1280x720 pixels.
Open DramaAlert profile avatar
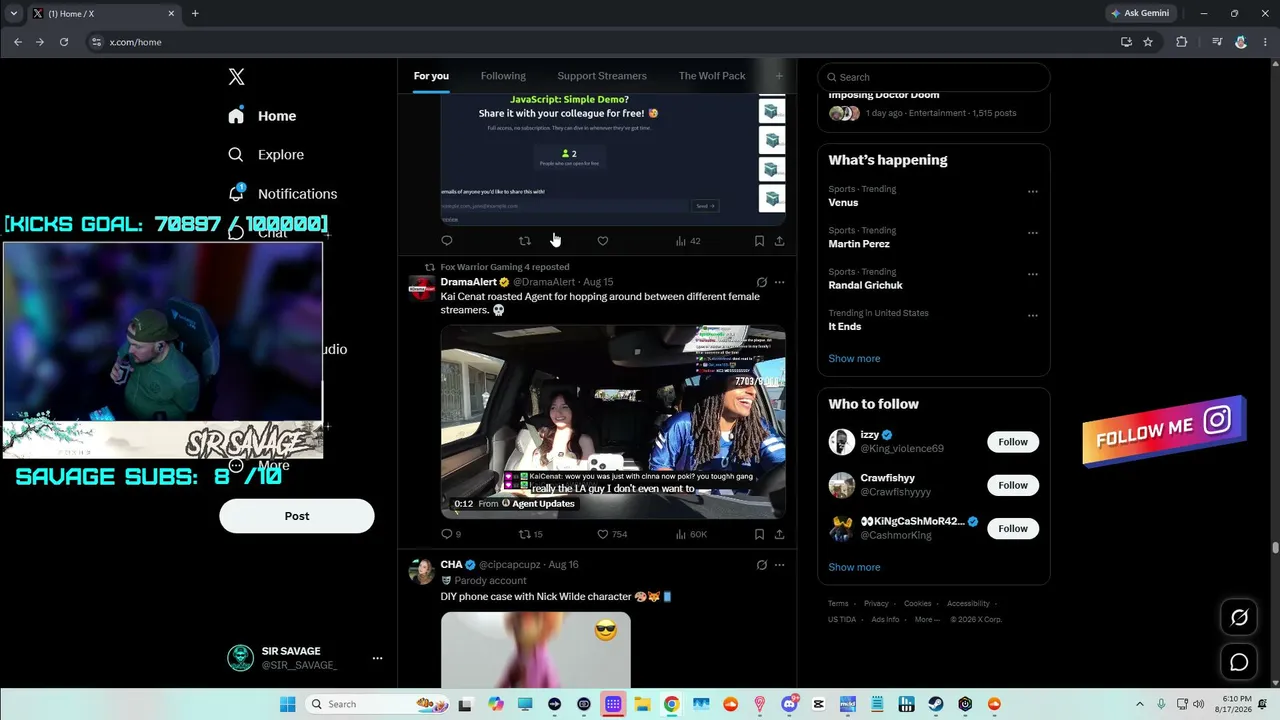[422, 288]
